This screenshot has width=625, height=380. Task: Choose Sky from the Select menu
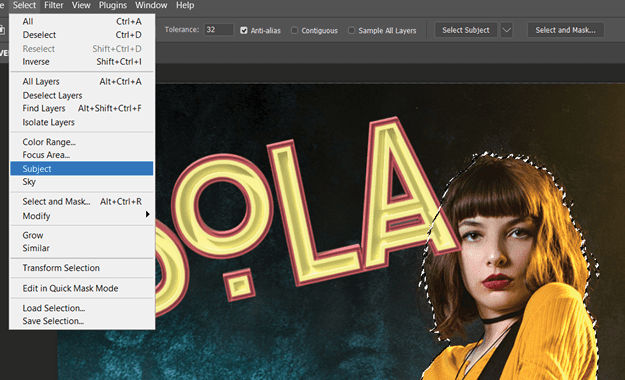pos(82,182)
